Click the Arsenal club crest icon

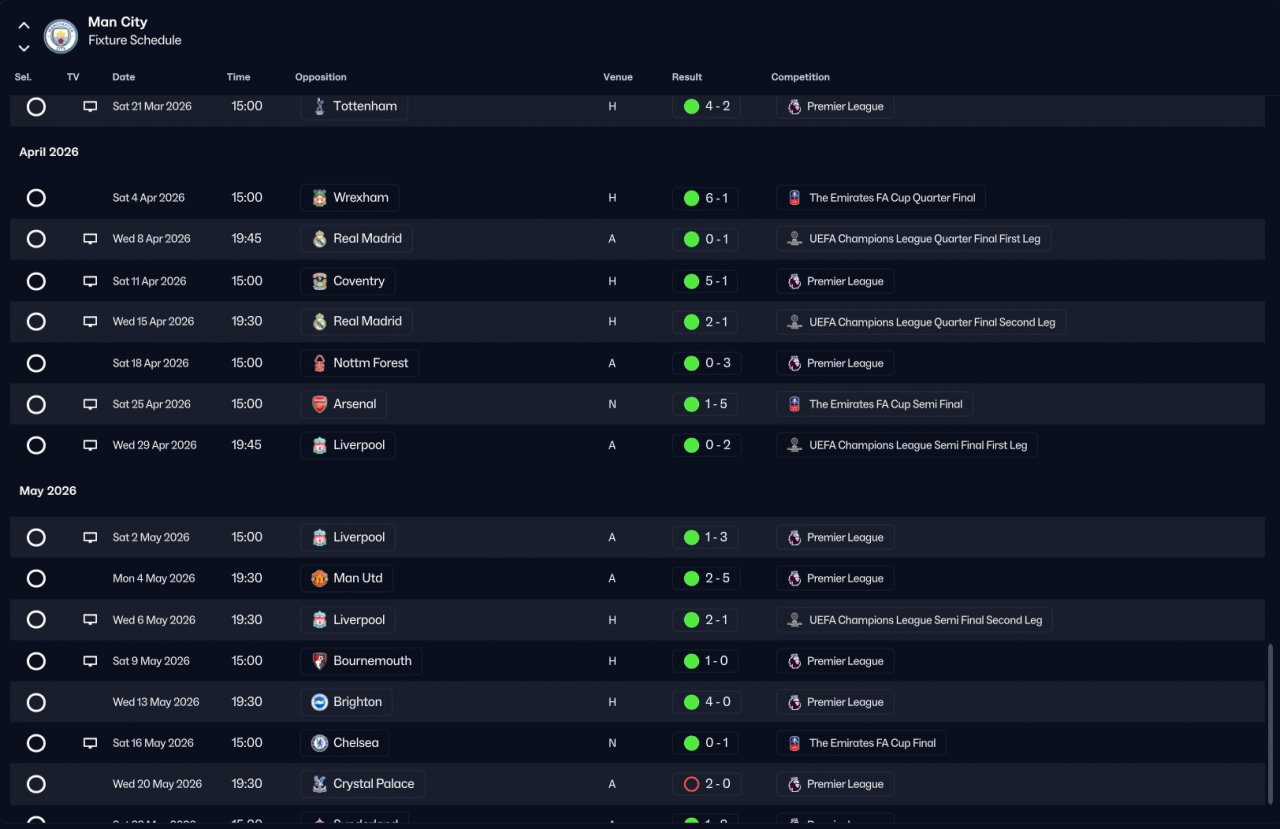pos(319,404)
